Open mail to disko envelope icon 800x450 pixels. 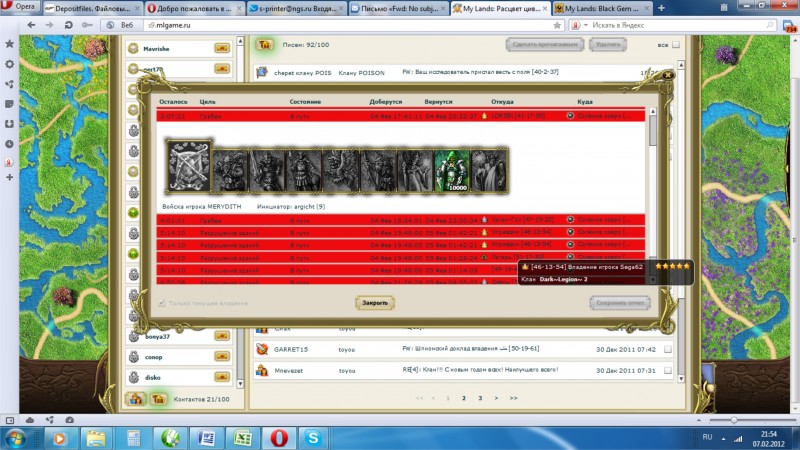[222, 377]
